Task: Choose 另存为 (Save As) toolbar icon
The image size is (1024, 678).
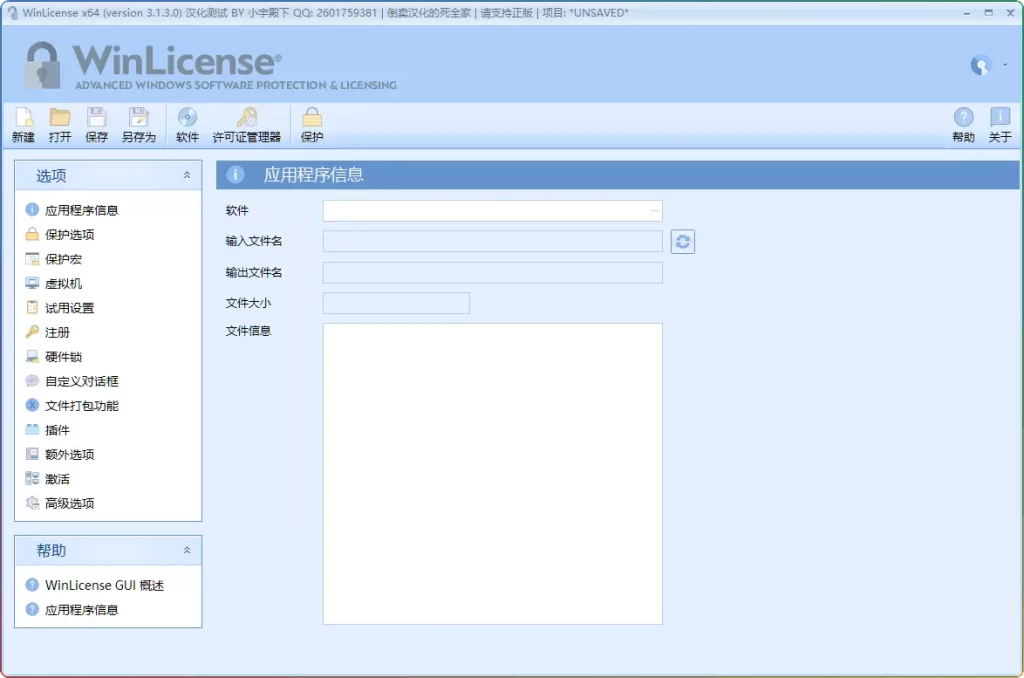Action: click(x=138, y=125)
